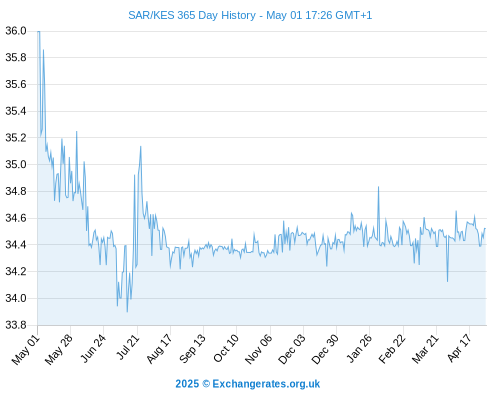Select the Jan 26 x-axis date label
495x400 pixels.
(x=359, y=349)
